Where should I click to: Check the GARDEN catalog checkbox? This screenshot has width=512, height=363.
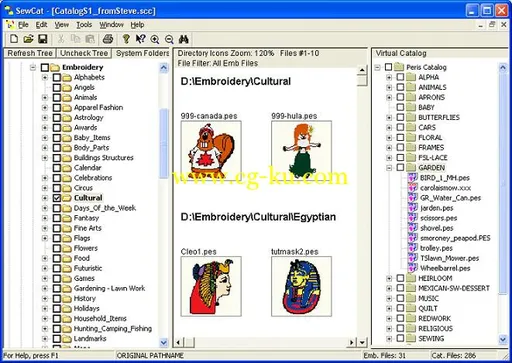pyautogui.click(x=400, y=167)
